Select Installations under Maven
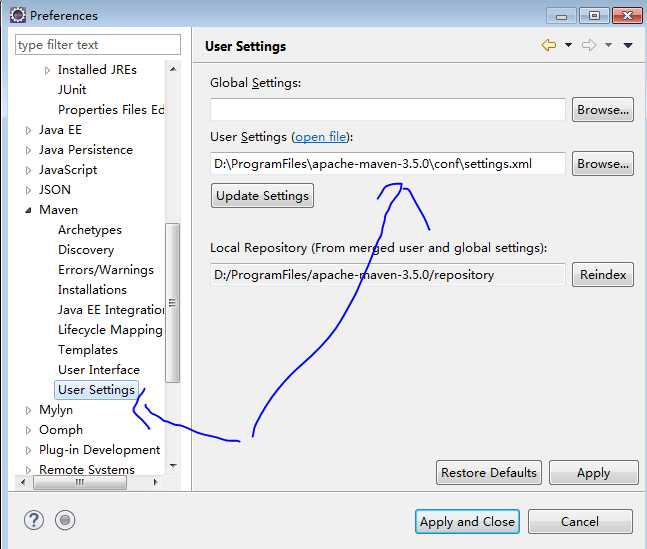The height and width of the screenshot is (549, 647). click(92, 290)
